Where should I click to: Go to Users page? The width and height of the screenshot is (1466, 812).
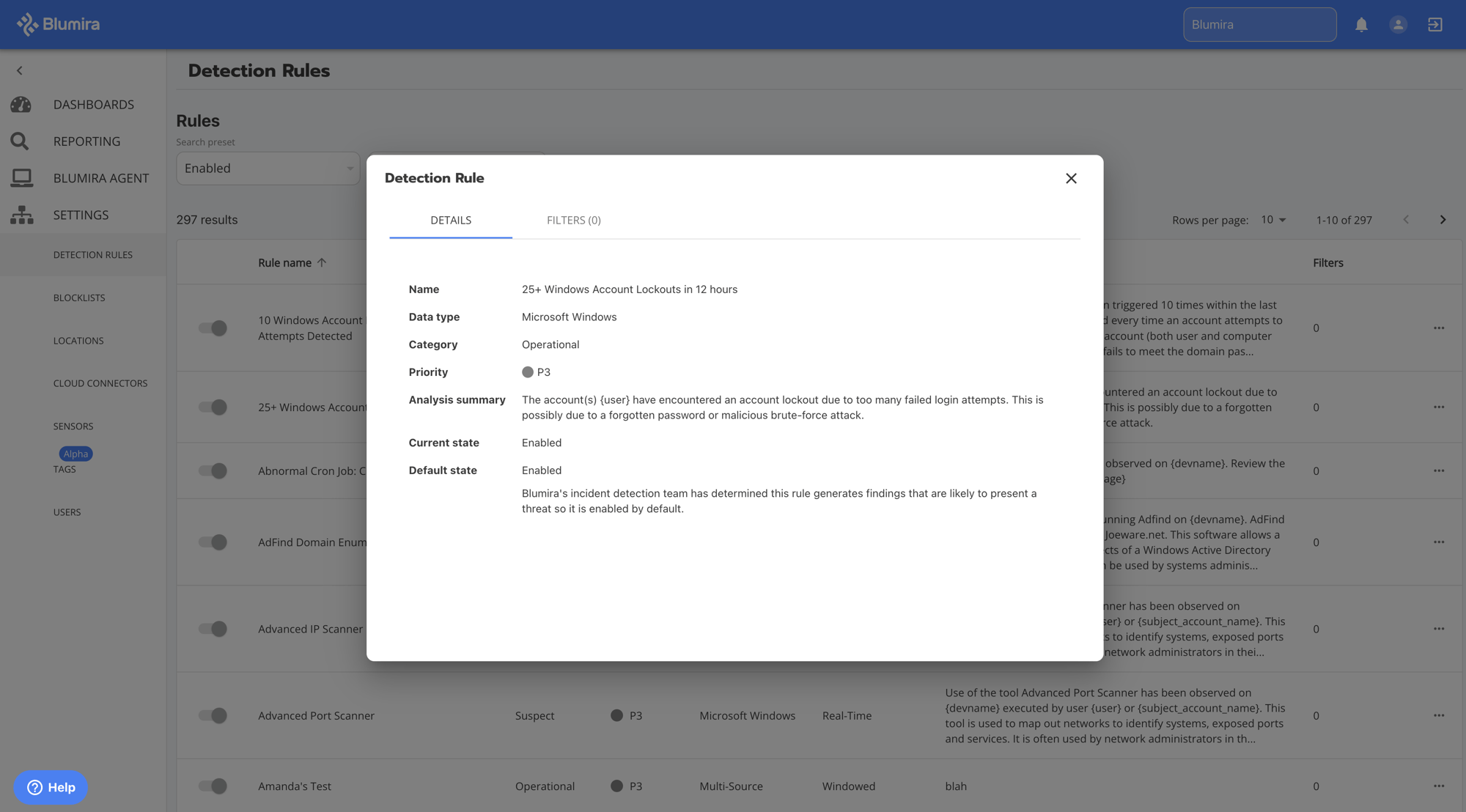click(x=67, y=512)
